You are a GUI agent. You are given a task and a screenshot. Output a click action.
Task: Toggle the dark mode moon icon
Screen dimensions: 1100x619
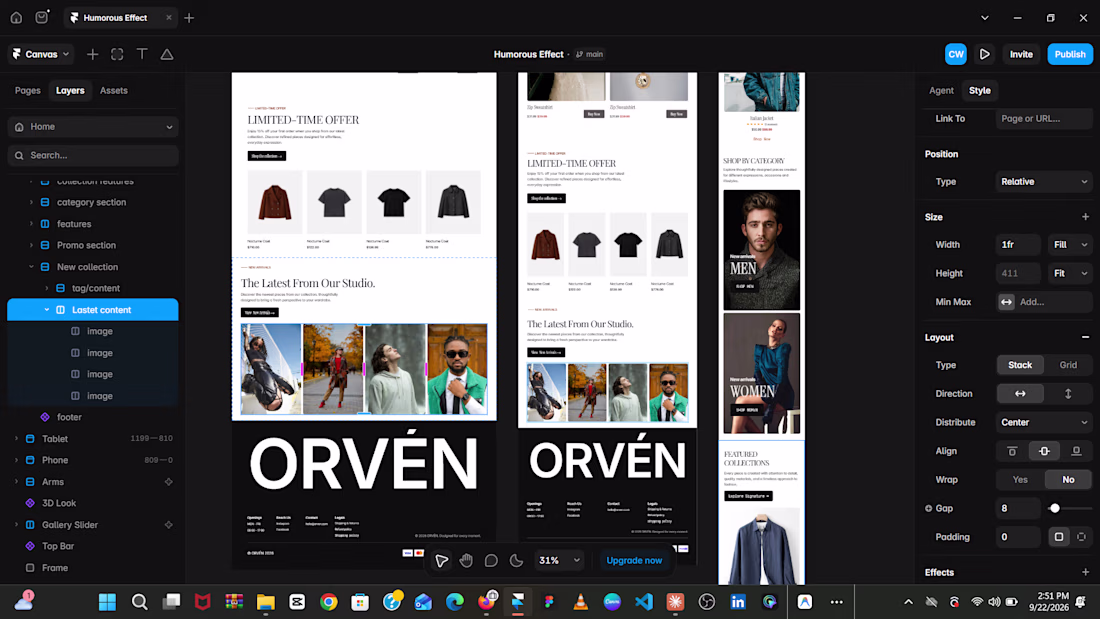(516, 560)
